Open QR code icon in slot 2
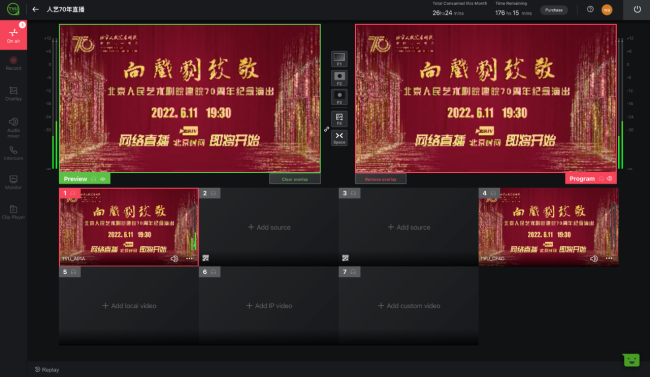 (206, 258)
